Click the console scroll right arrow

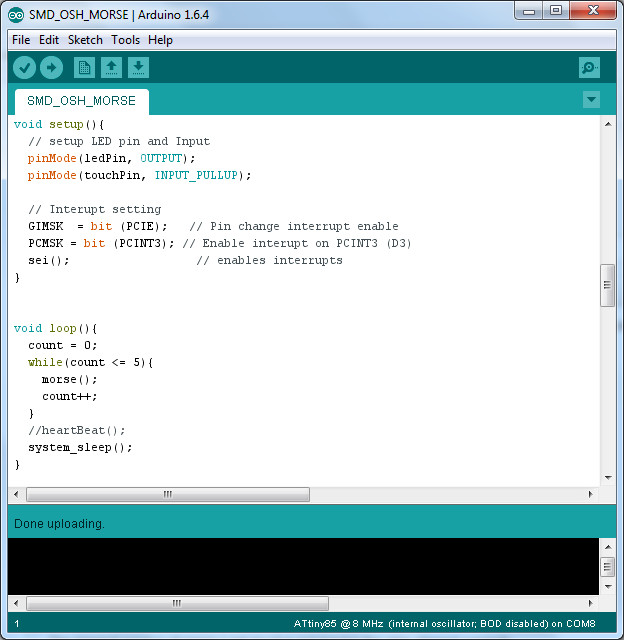(591, 603)
